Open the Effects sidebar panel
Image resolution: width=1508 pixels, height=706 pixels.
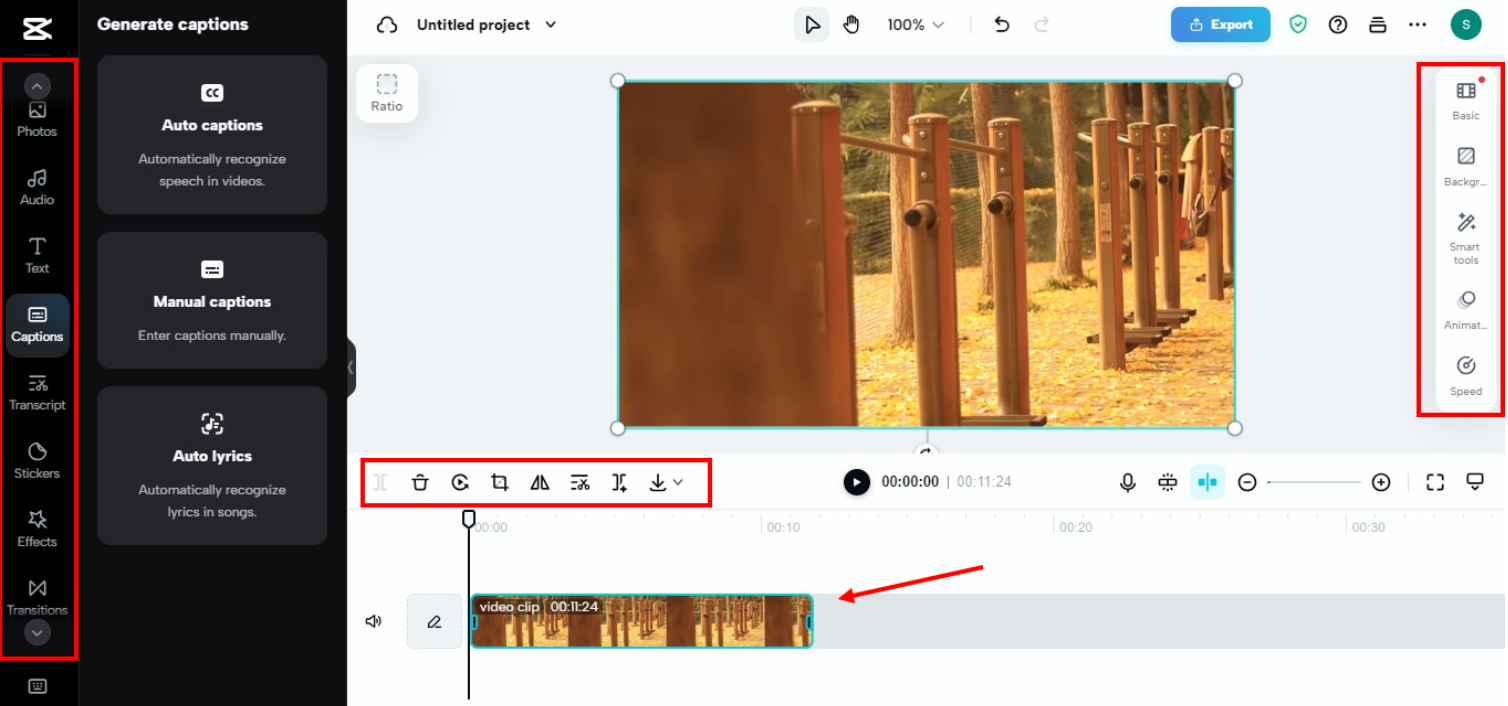(x=37, y=529)
